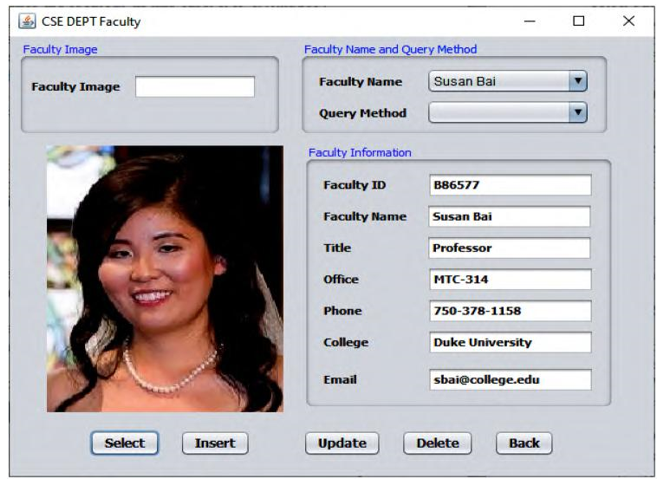The height and width of the screenshot is (487, 660).
Task: Click the Faculty ID field containing B86577
Action: tap(510, 185)
